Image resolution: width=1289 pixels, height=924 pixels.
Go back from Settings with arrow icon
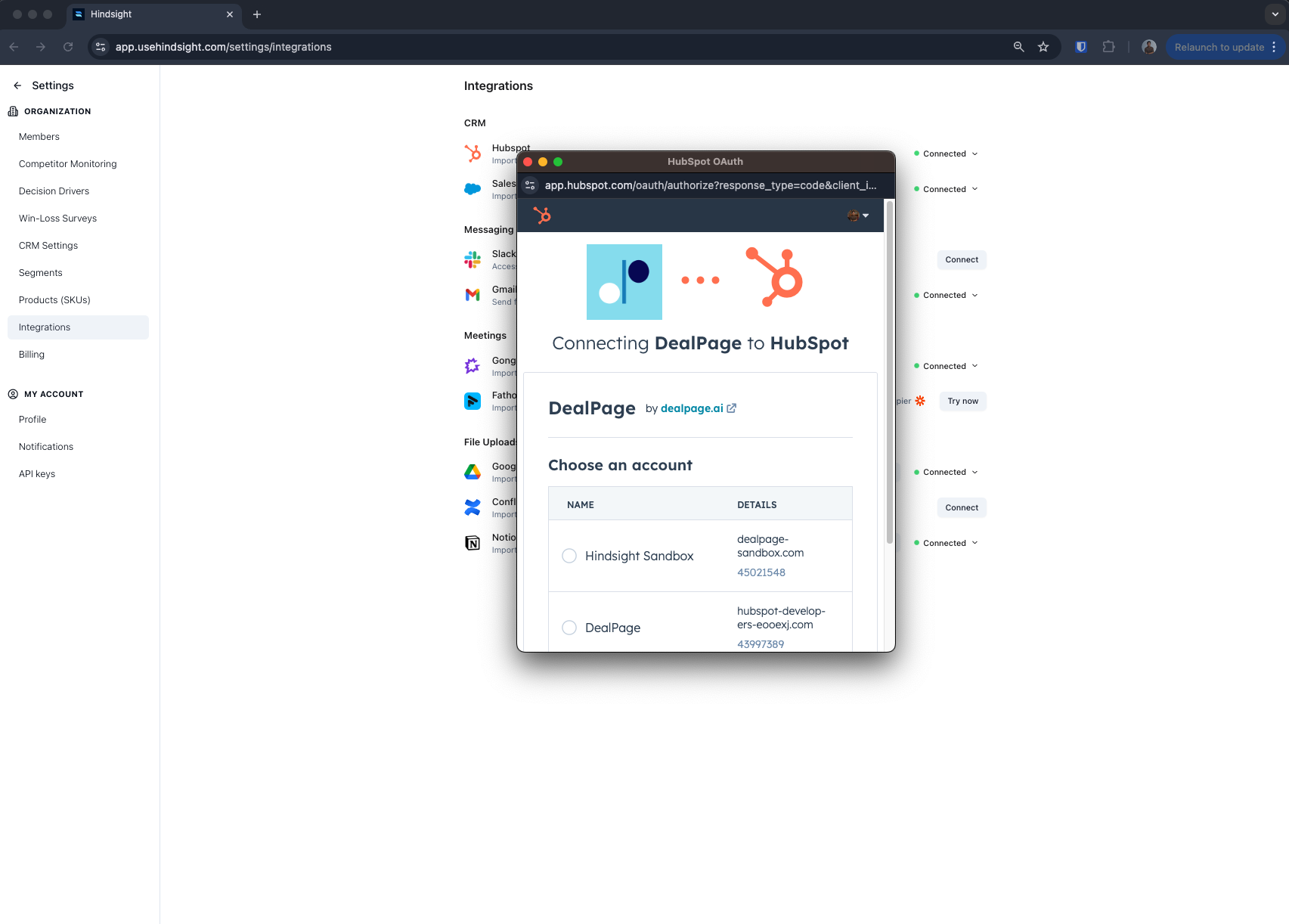17,85
